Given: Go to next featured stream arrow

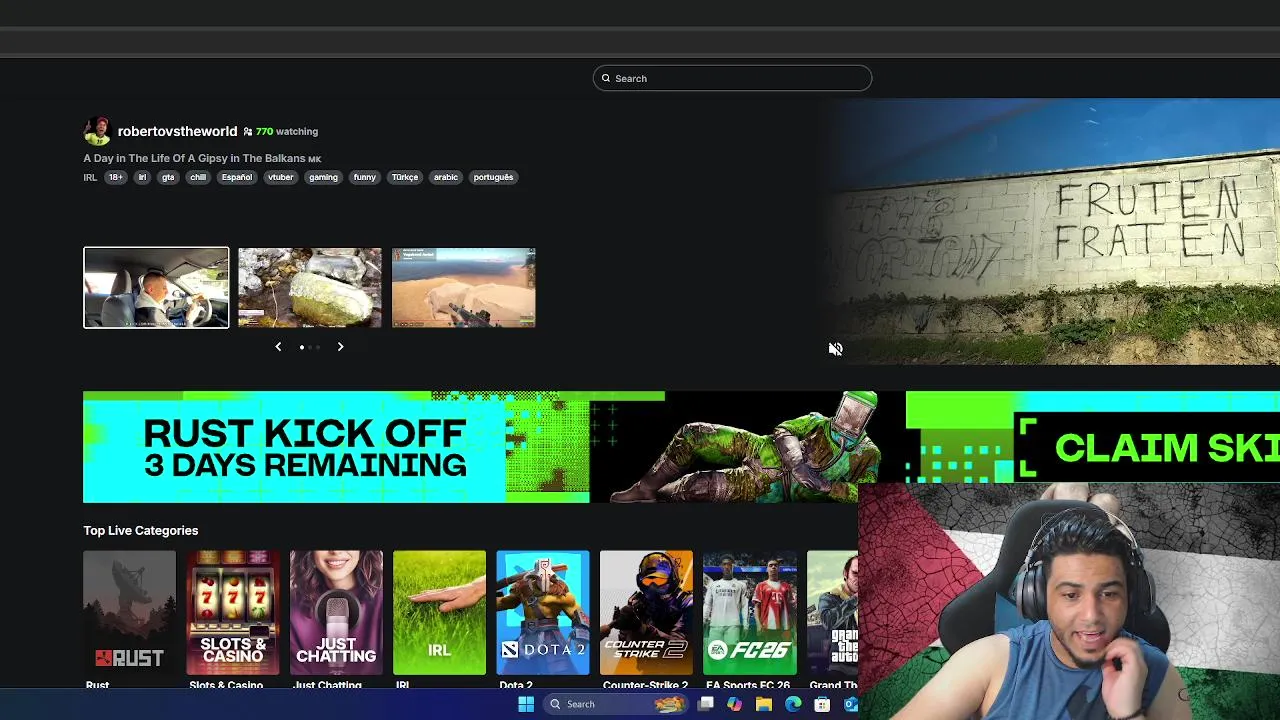Looking at the screenshot, I should 340,347.
